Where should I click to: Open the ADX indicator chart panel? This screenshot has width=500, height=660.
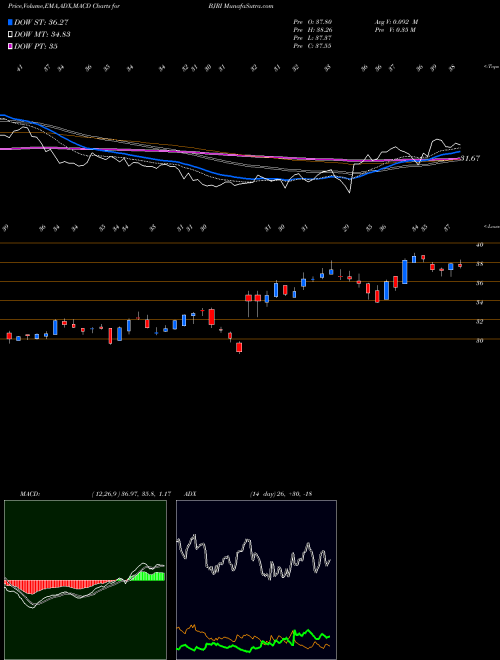(x=256, y=580)
